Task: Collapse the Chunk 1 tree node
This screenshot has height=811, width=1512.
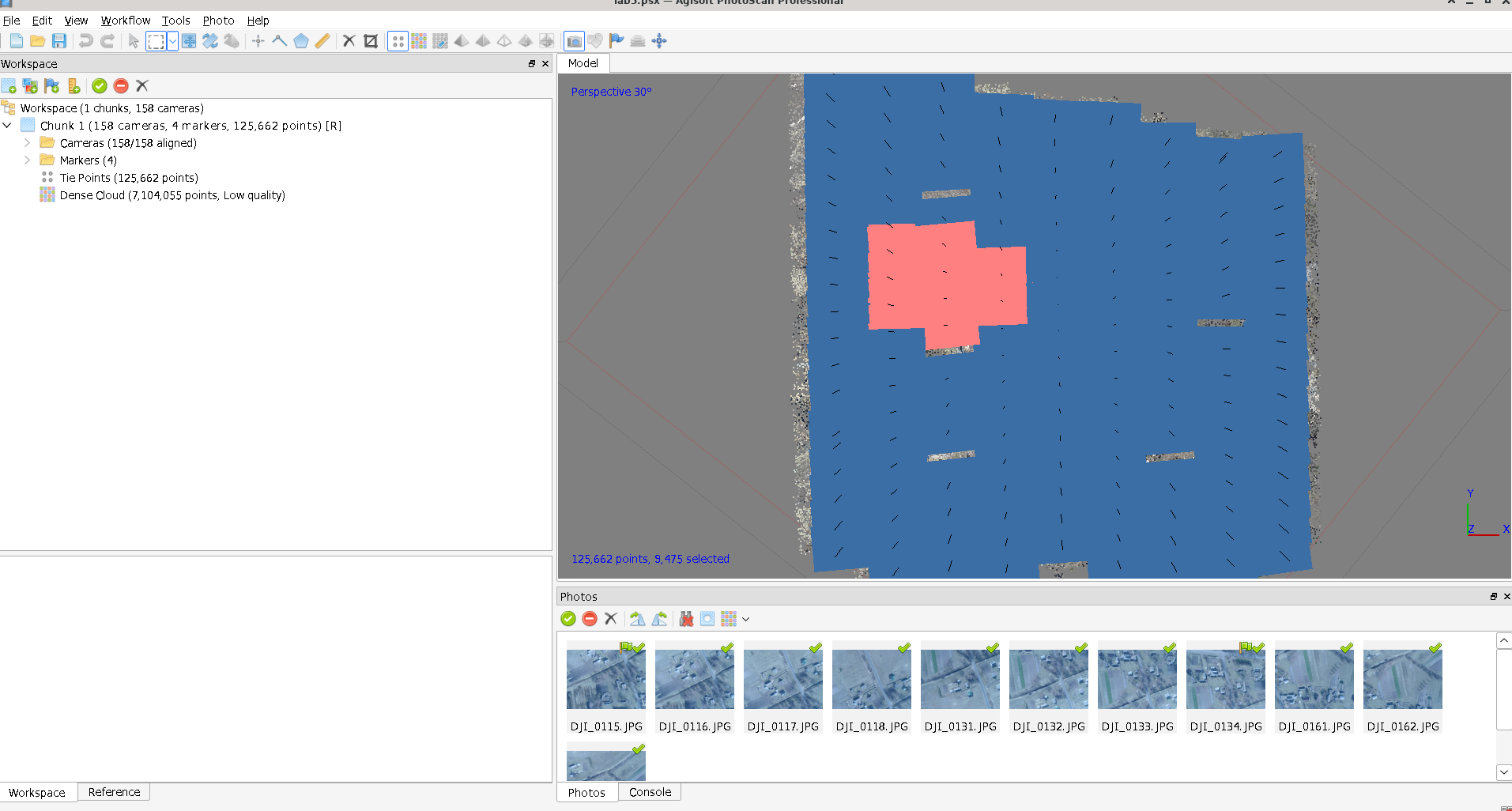Action: click(7, 126)
